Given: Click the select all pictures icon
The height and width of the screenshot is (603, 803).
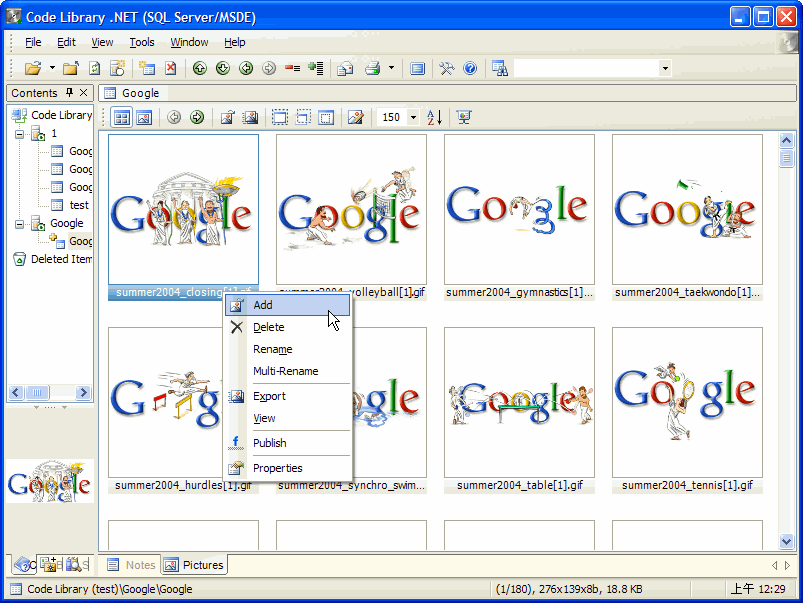Looking at the screenshot, I should pyautogui.click(x=280, y=117).
